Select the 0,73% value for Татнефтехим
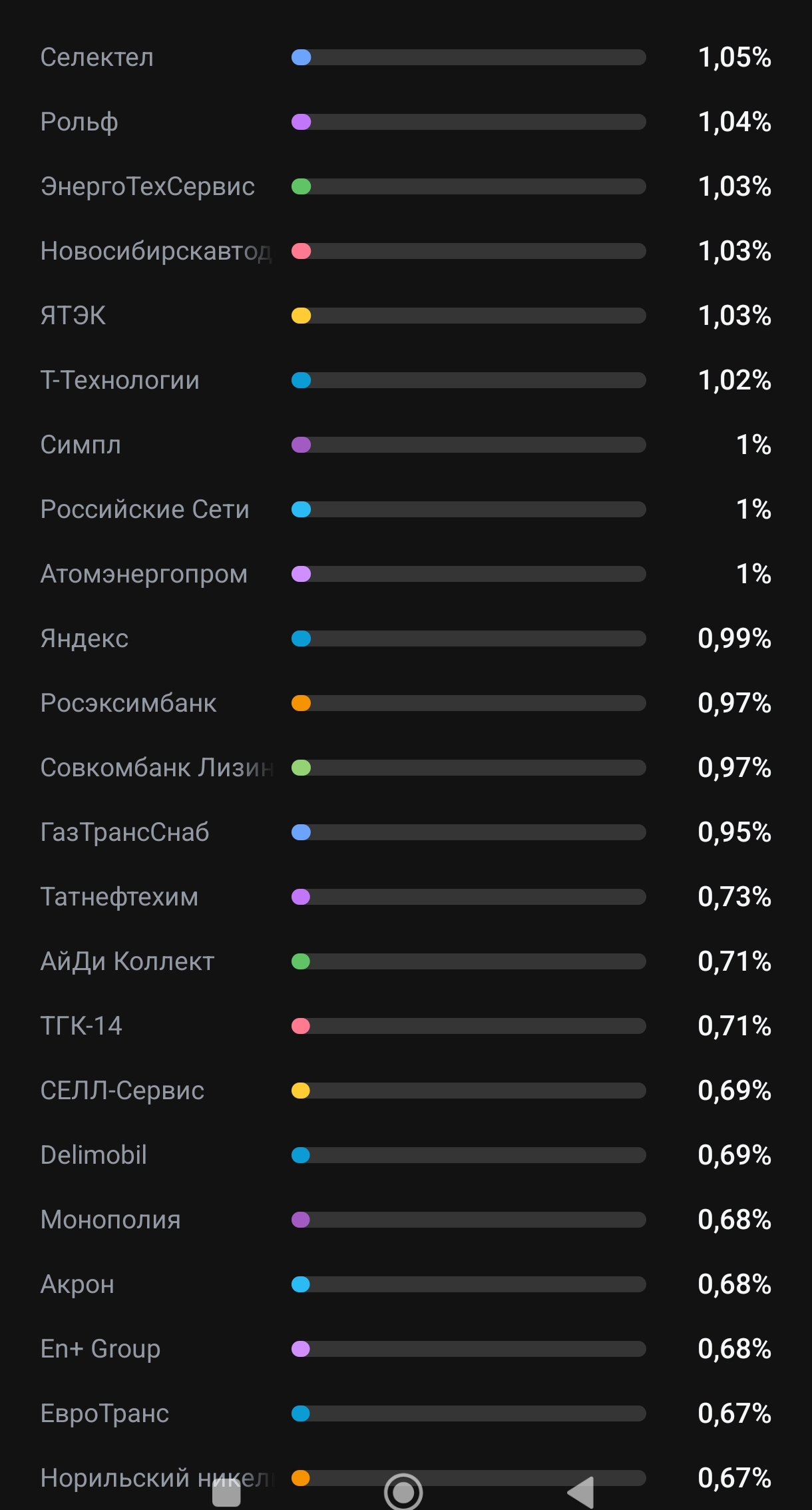This screenshot has width=812, height=1510. [x=734, y=897]
